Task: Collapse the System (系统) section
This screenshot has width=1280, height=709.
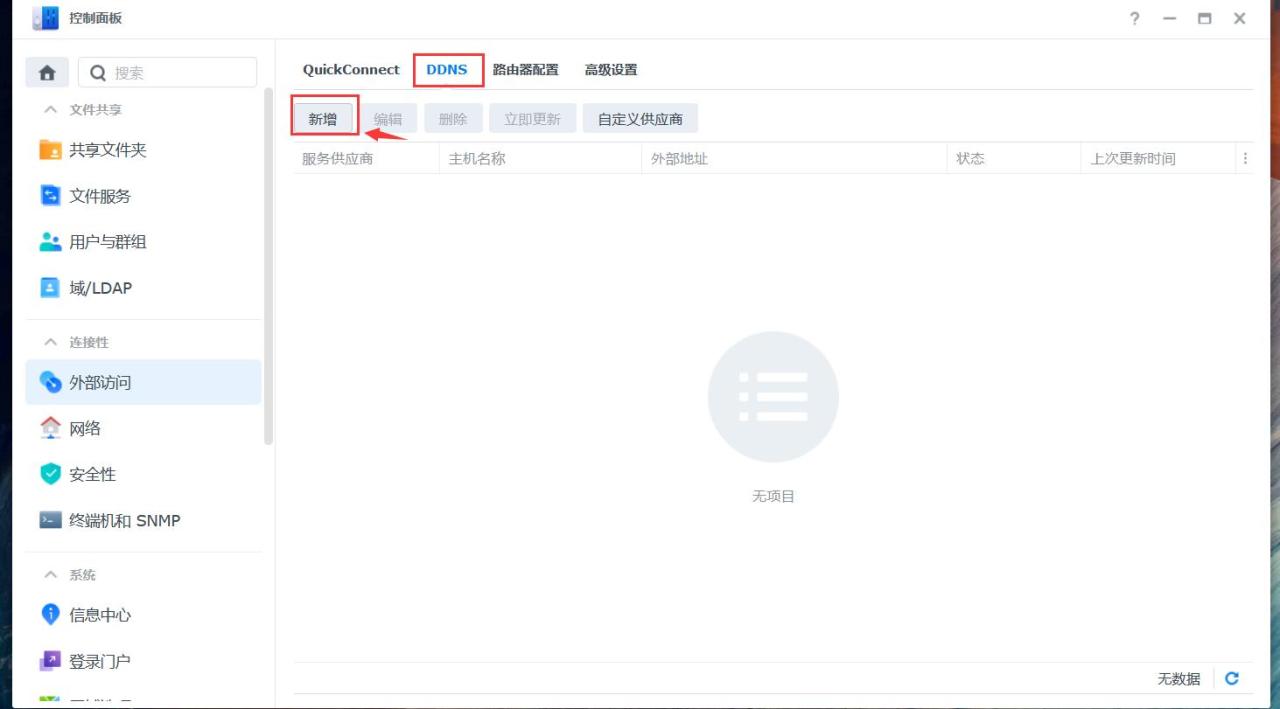Action: click(x=51, y=575)
